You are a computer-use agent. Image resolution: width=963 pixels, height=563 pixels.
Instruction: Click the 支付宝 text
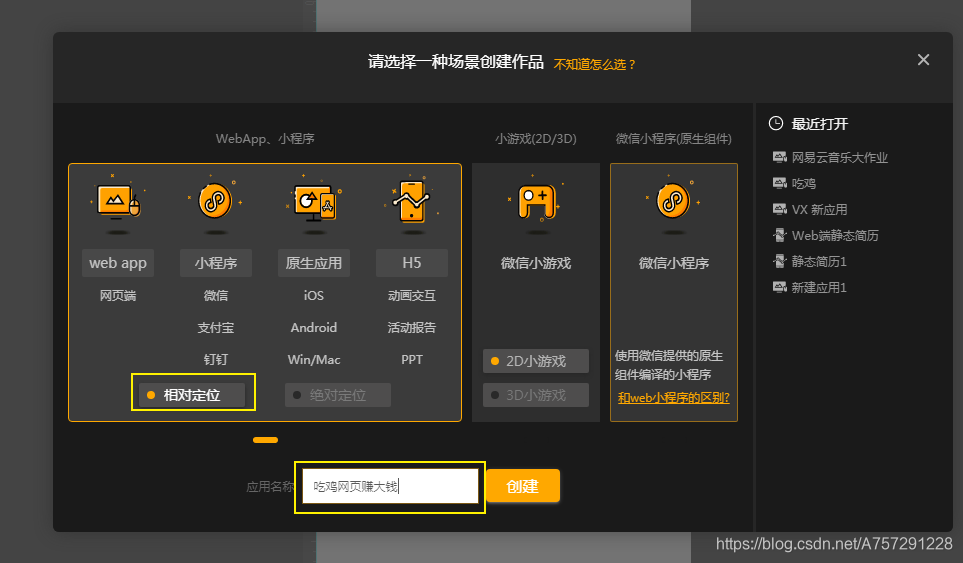216,327
